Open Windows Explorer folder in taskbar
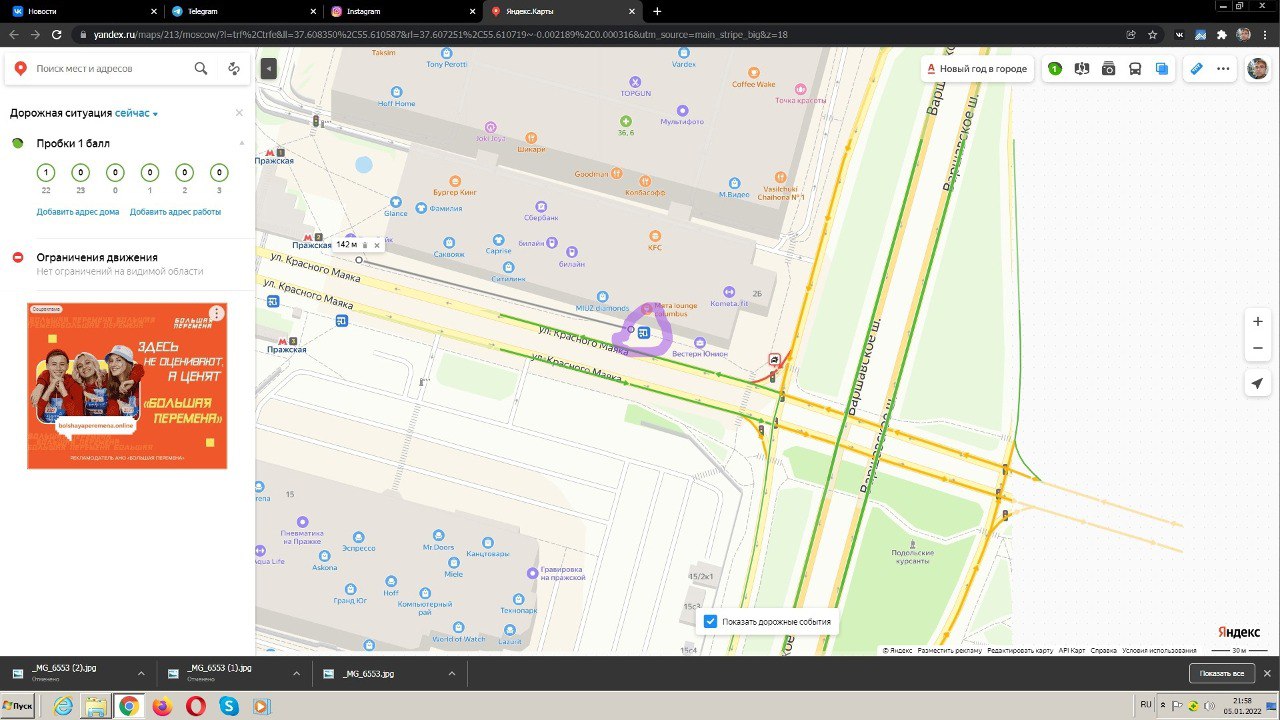This screenshot has width=1280, height=720. (96, 706)
